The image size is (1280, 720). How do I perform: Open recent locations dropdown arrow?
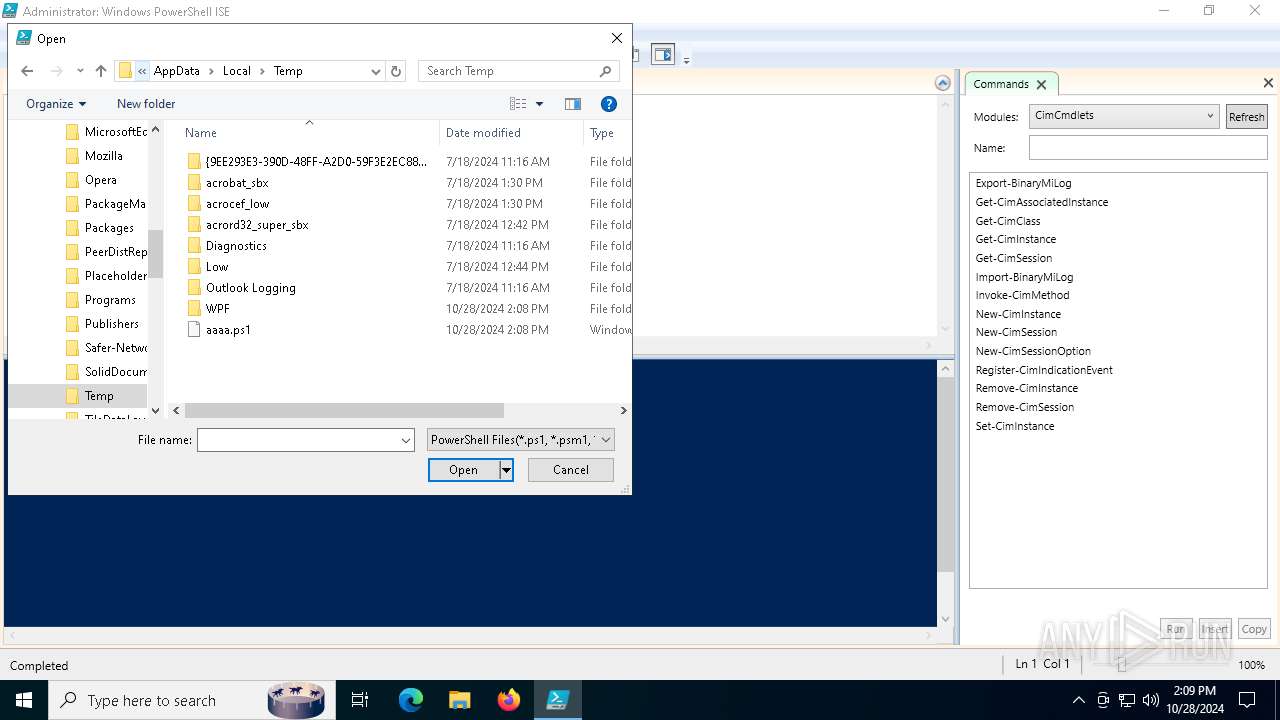(80, 71)
